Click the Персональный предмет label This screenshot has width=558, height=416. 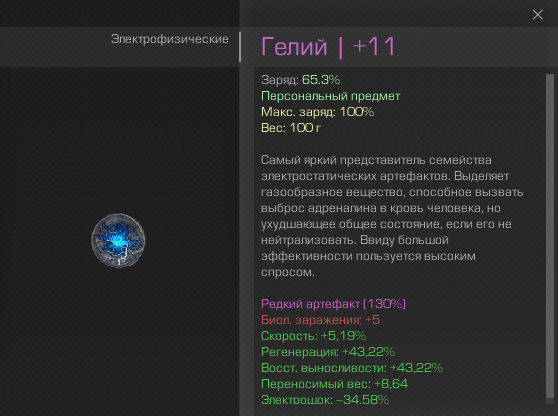[x=331, y=96]
